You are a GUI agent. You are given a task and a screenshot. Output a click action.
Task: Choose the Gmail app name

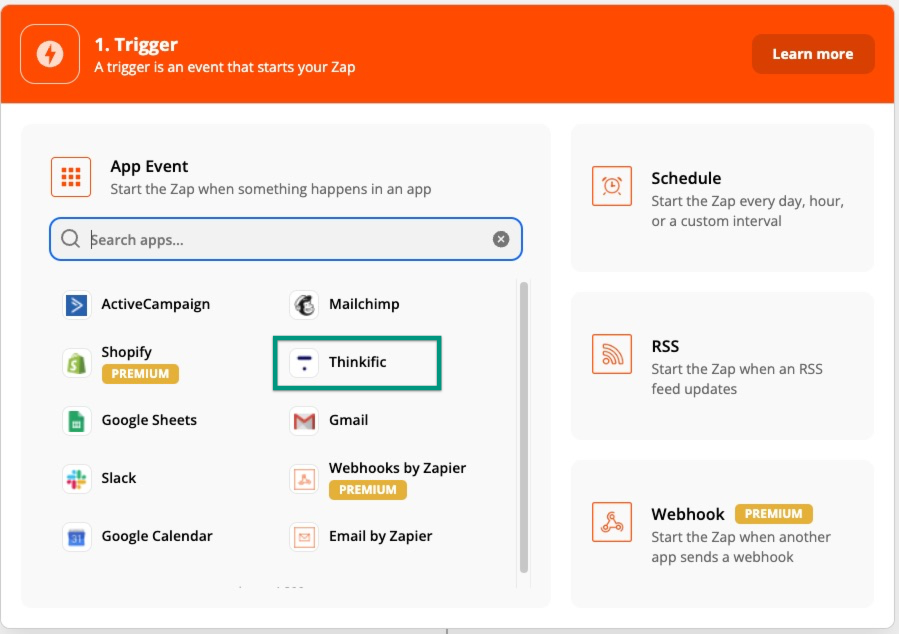coord(349,420)
